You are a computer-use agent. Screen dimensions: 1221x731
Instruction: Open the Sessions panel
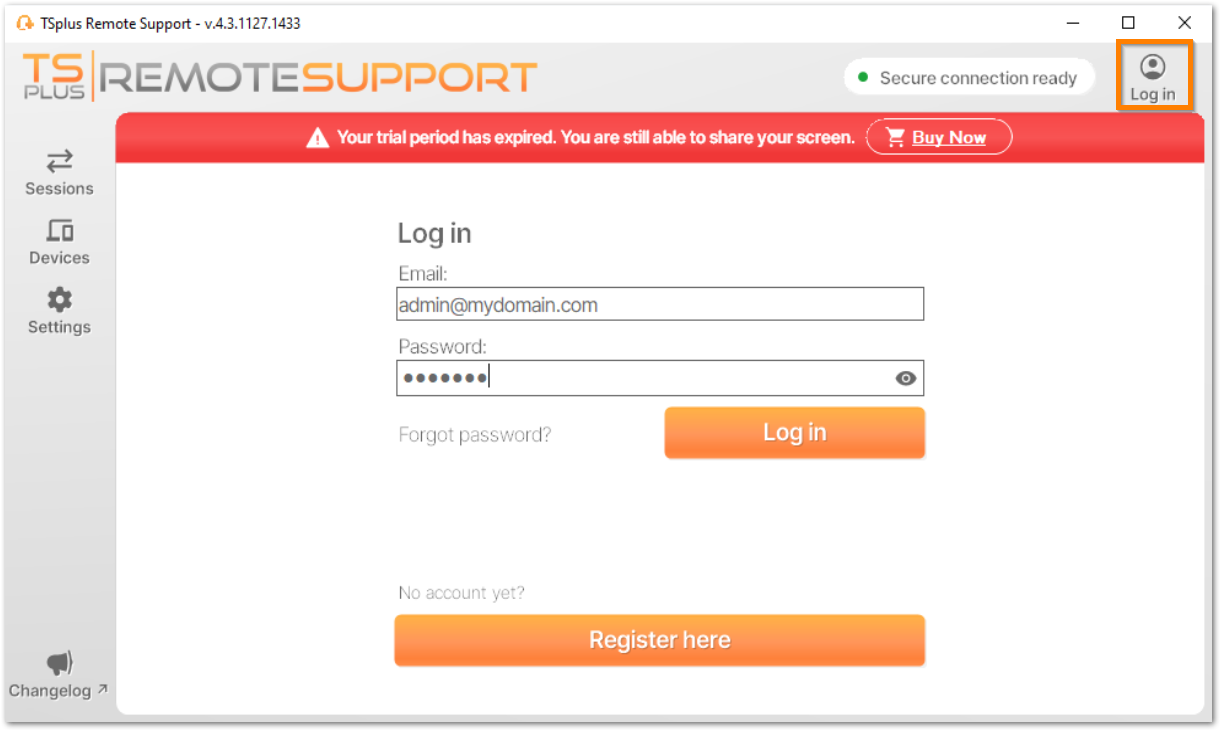click(58, 172)
